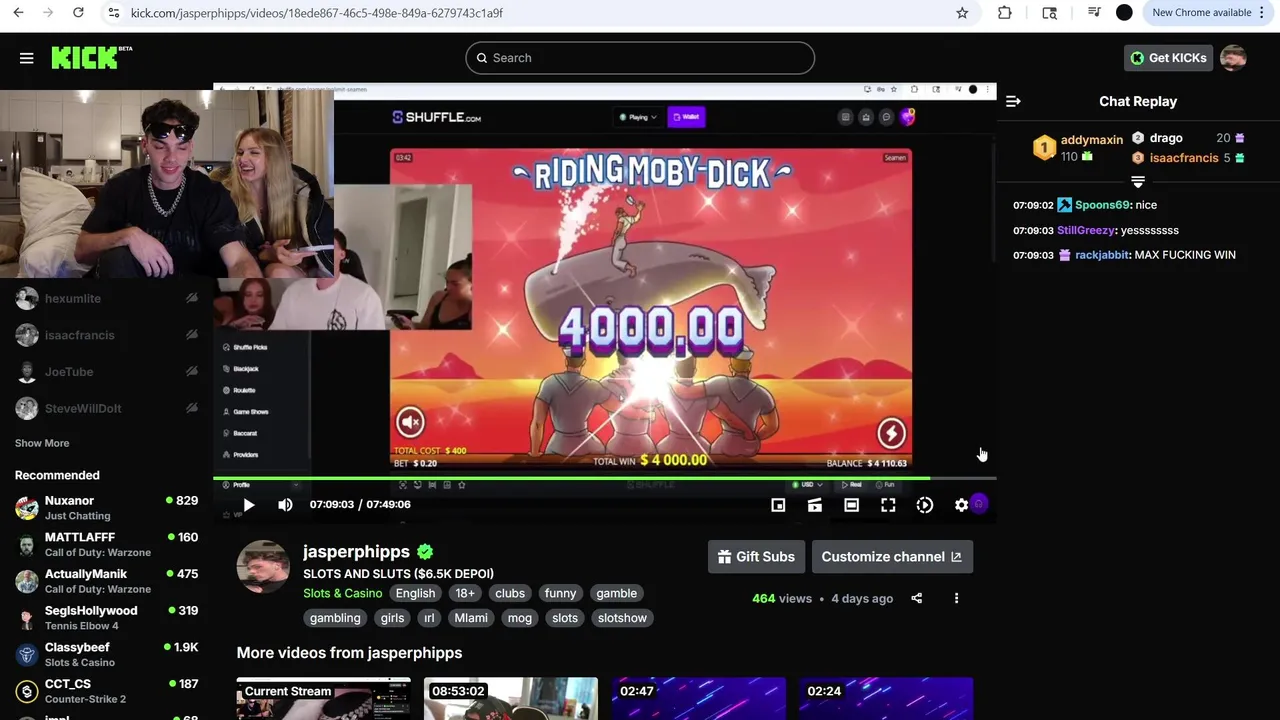Select the English language tag
The image size is (1280, 720).
415,593
